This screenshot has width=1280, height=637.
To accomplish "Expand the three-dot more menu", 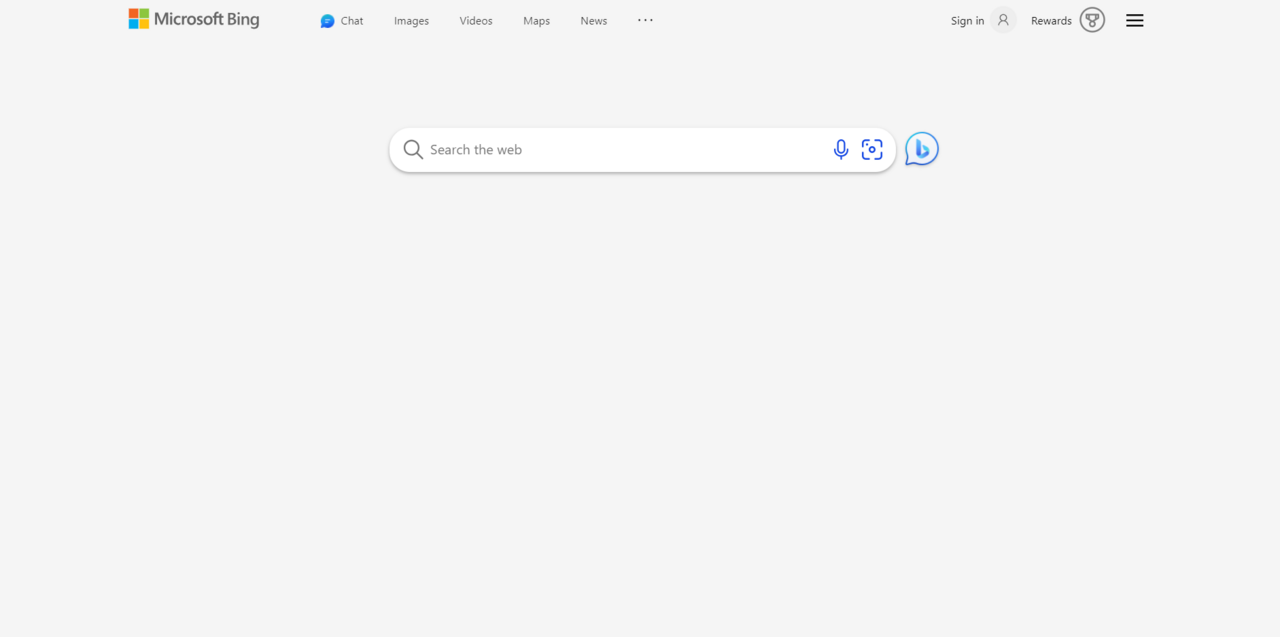I will tap(645, 20).
